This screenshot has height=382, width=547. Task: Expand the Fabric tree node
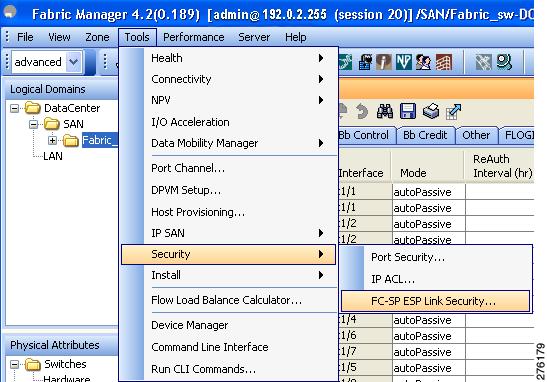52,140
